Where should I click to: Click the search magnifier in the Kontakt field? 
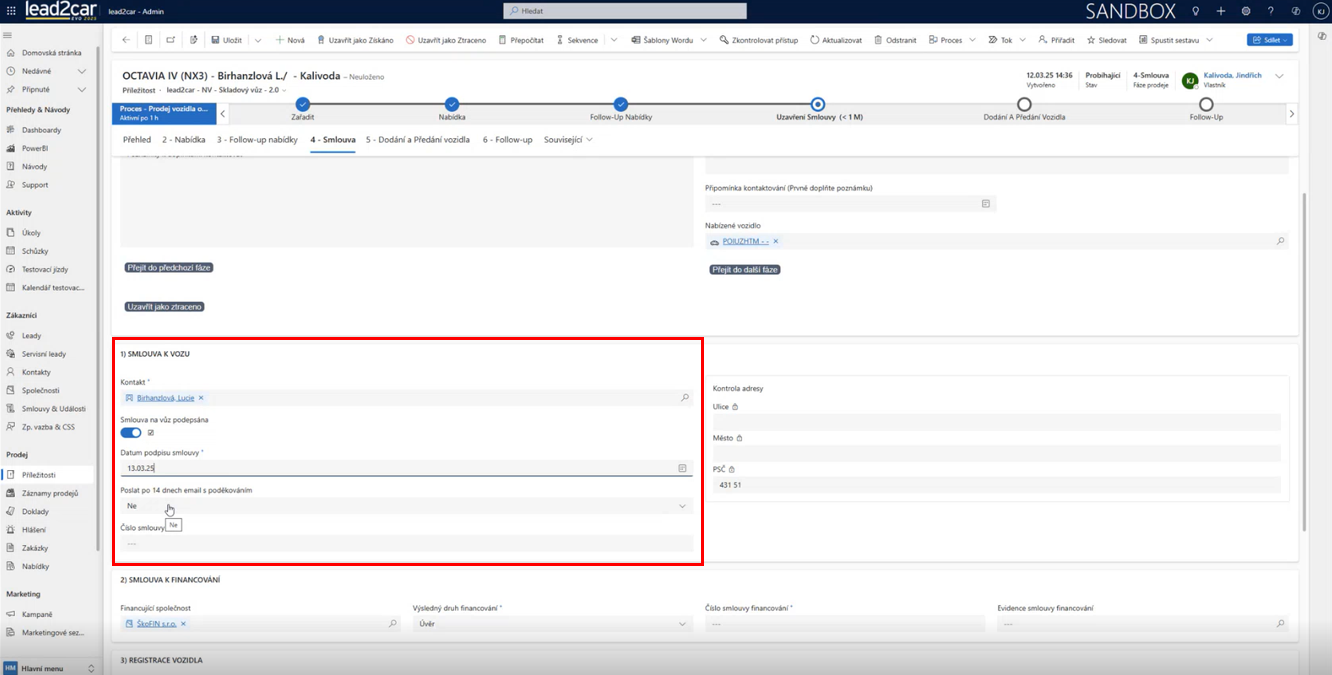pos(685,398)
